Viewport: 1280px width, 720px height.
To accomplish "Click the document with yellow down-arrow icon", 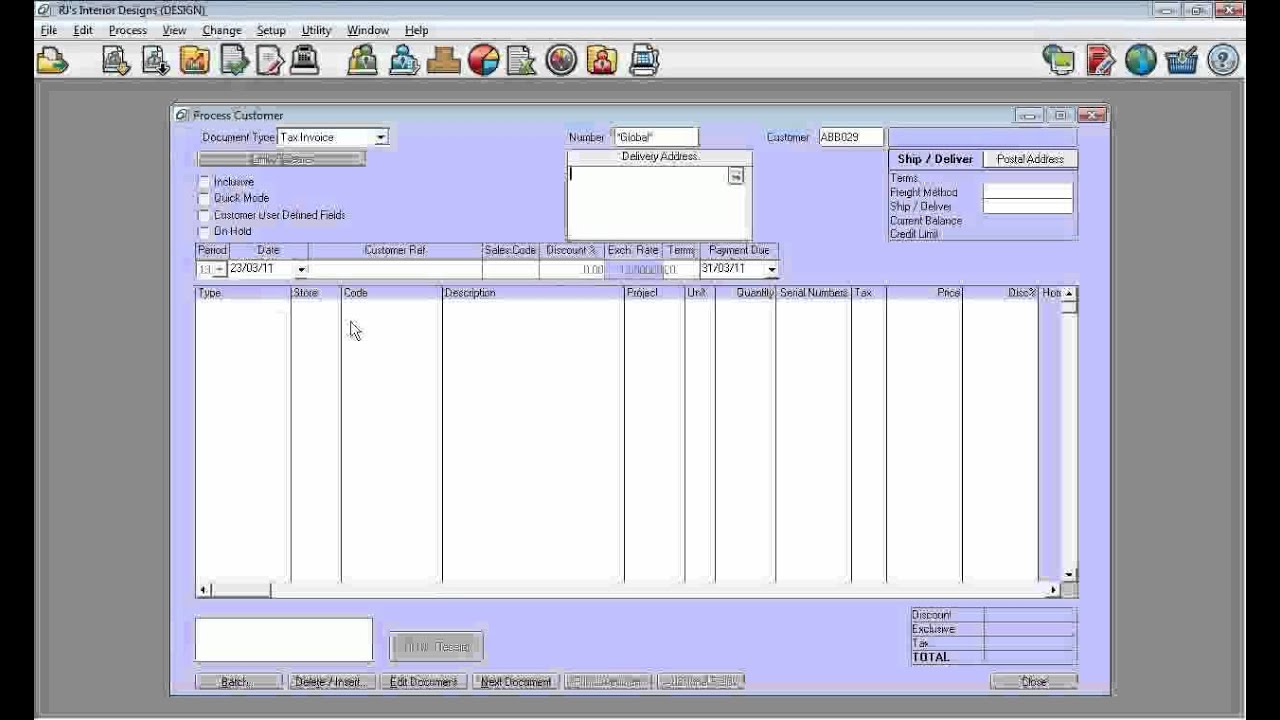I will coord(117,61).
